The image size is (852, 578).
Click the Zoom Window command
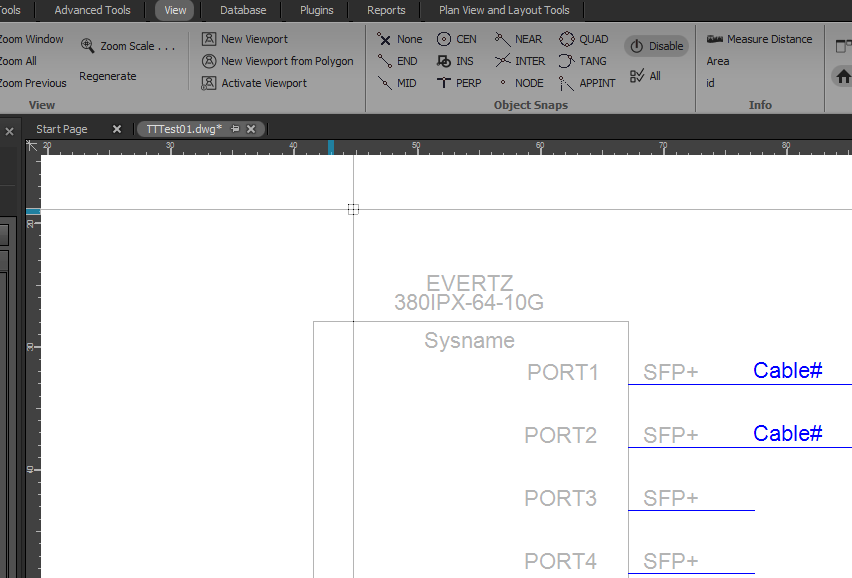(31, 39)
